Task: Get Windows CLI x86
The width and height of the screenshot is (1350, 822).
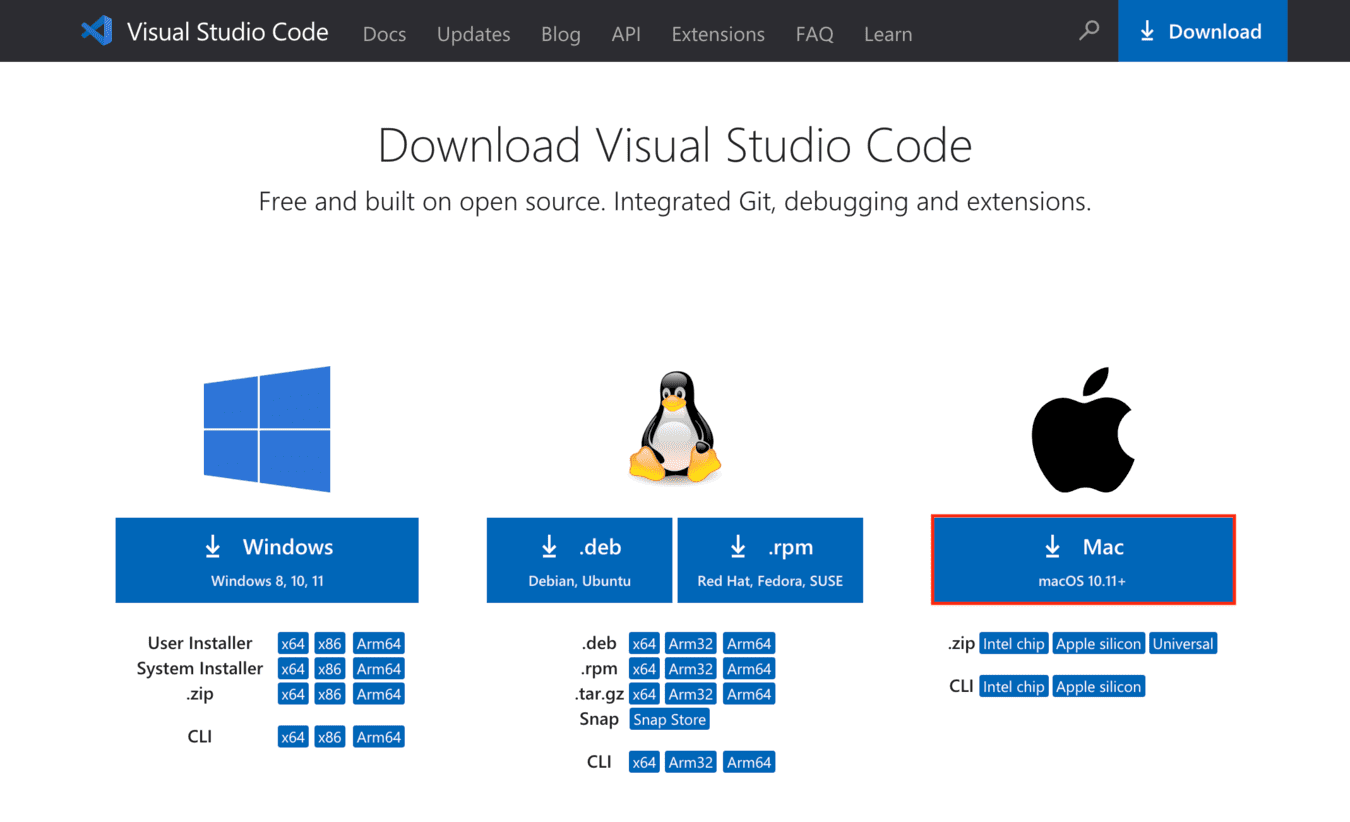Action: click(x=330, y=737)
